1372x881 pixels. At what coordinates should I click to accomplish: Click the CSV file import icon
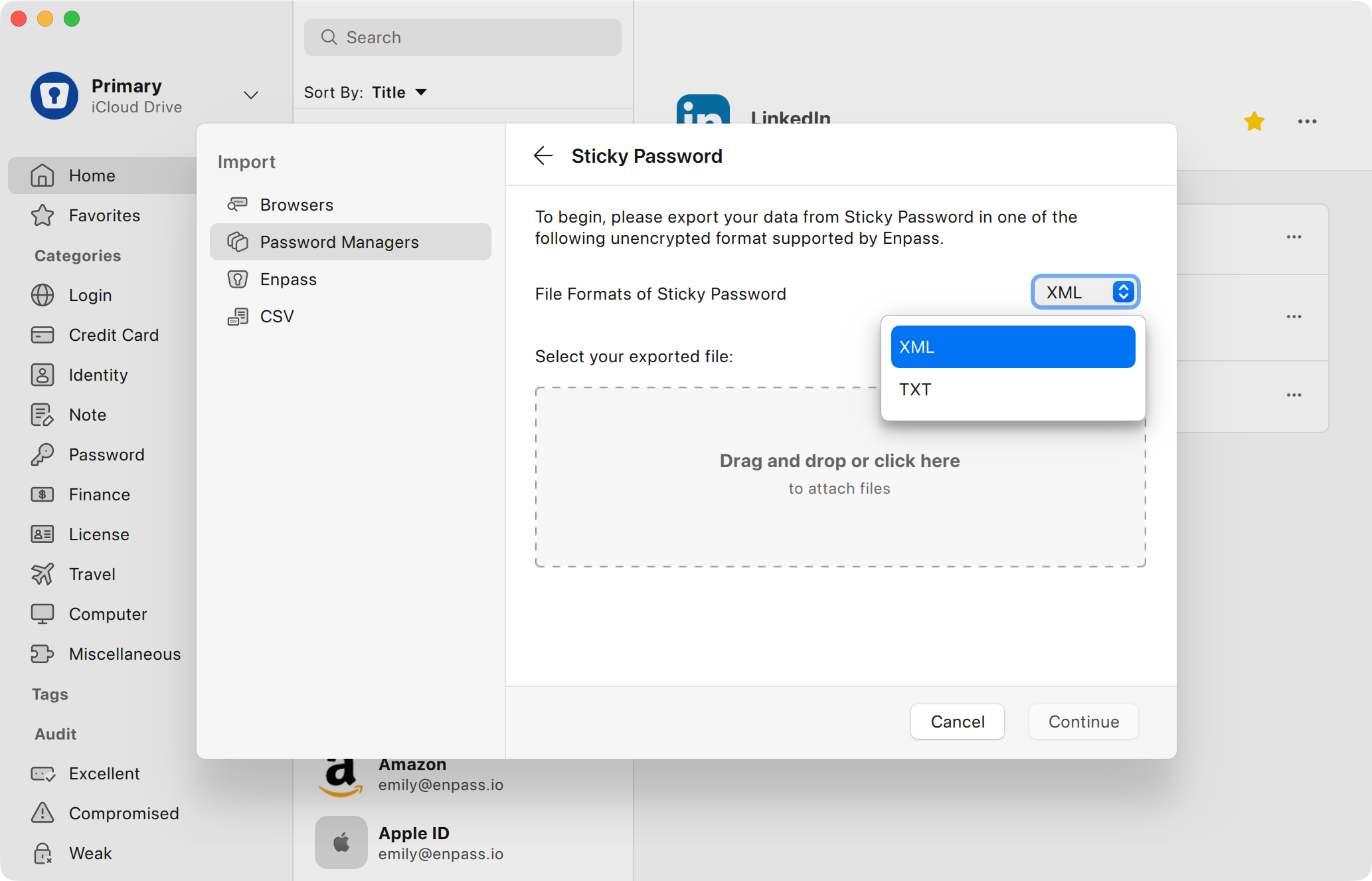[x=238, y=316]
